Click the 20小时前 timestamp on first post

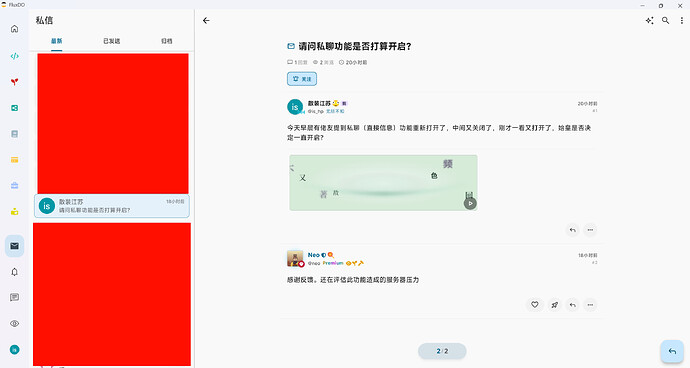pos(587,104)
